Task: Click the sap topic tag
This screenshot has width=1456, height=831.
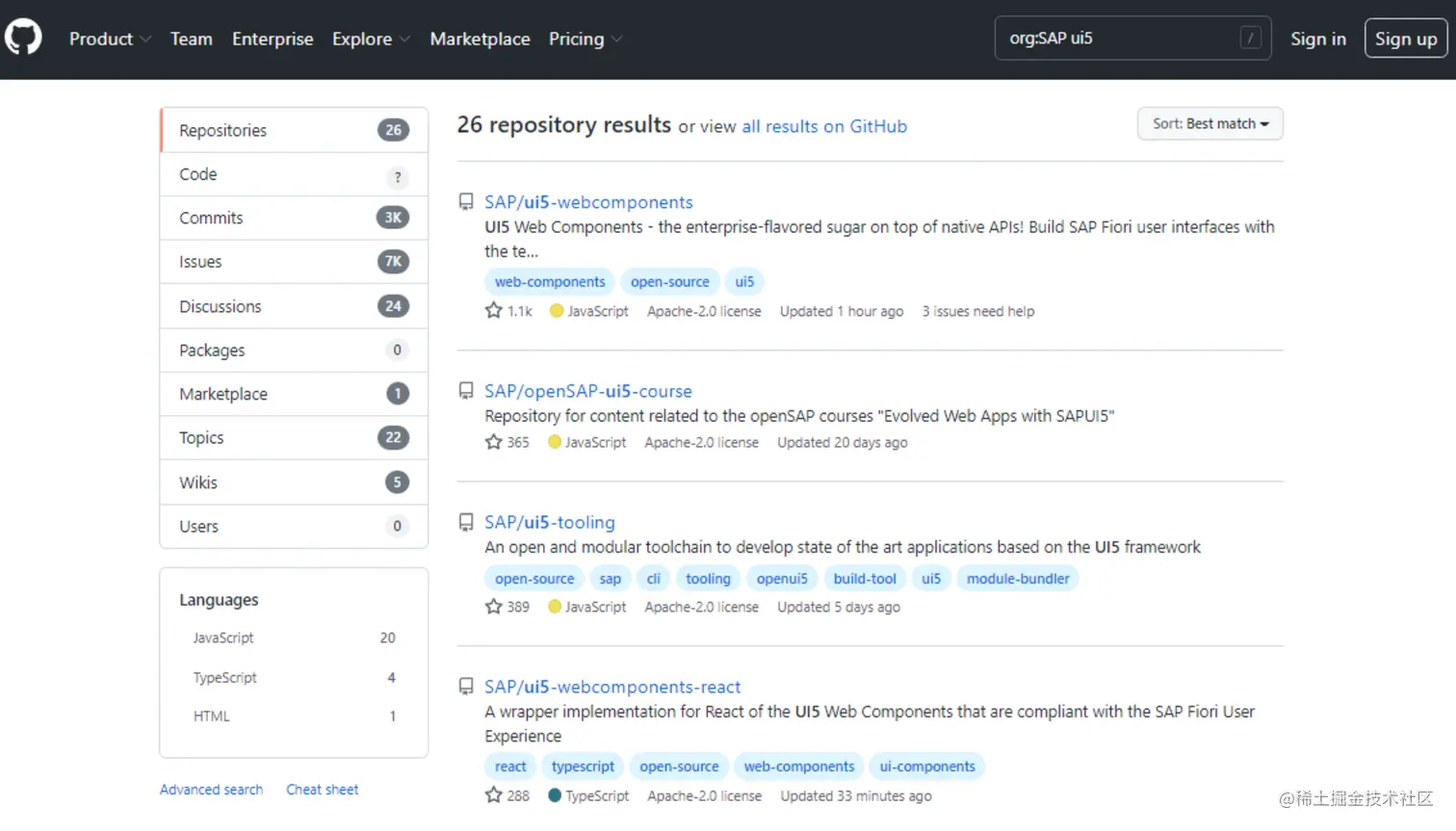Action: [611, 578]
